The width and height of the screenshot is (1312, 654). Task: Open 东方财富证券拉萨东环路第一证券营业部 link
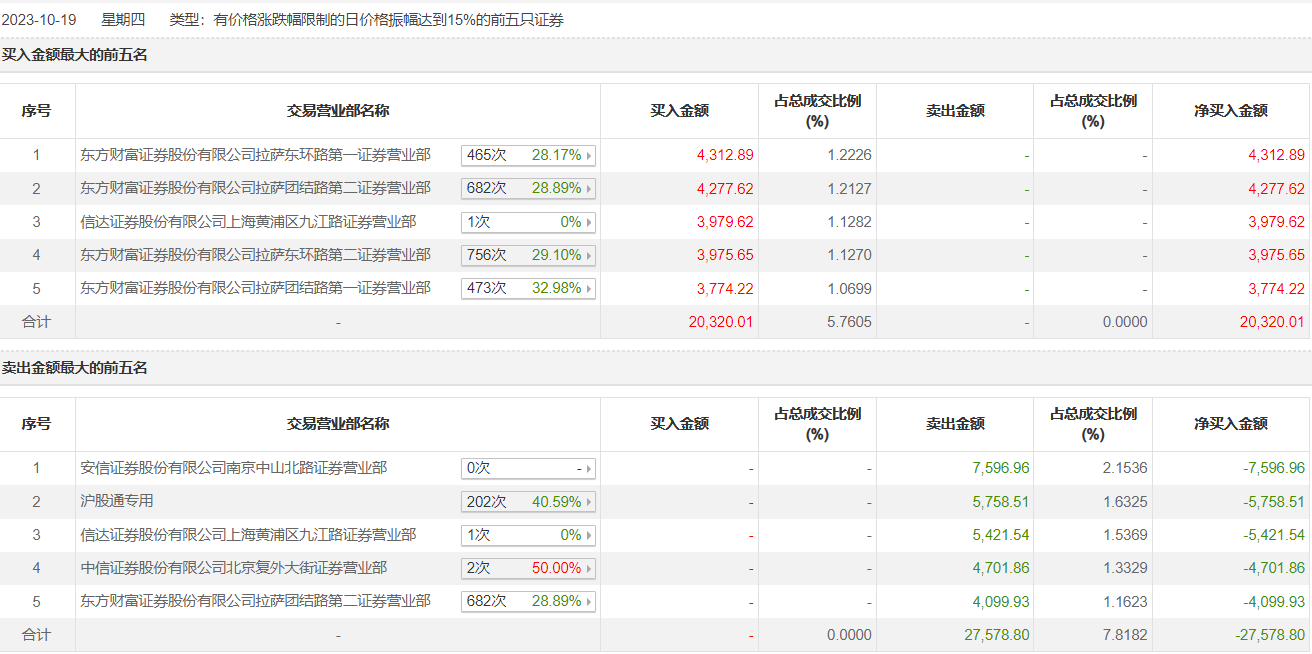255,155
